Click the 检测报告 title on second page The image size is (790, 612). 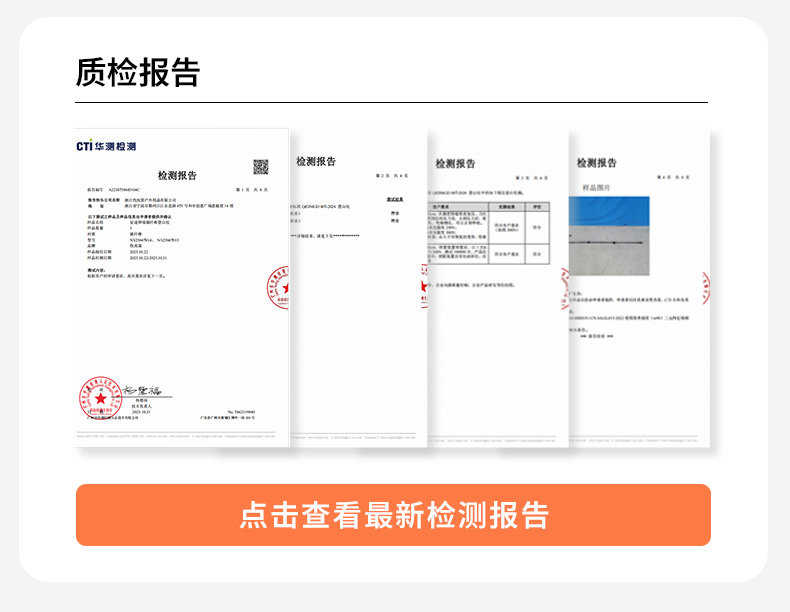[316, 161]
